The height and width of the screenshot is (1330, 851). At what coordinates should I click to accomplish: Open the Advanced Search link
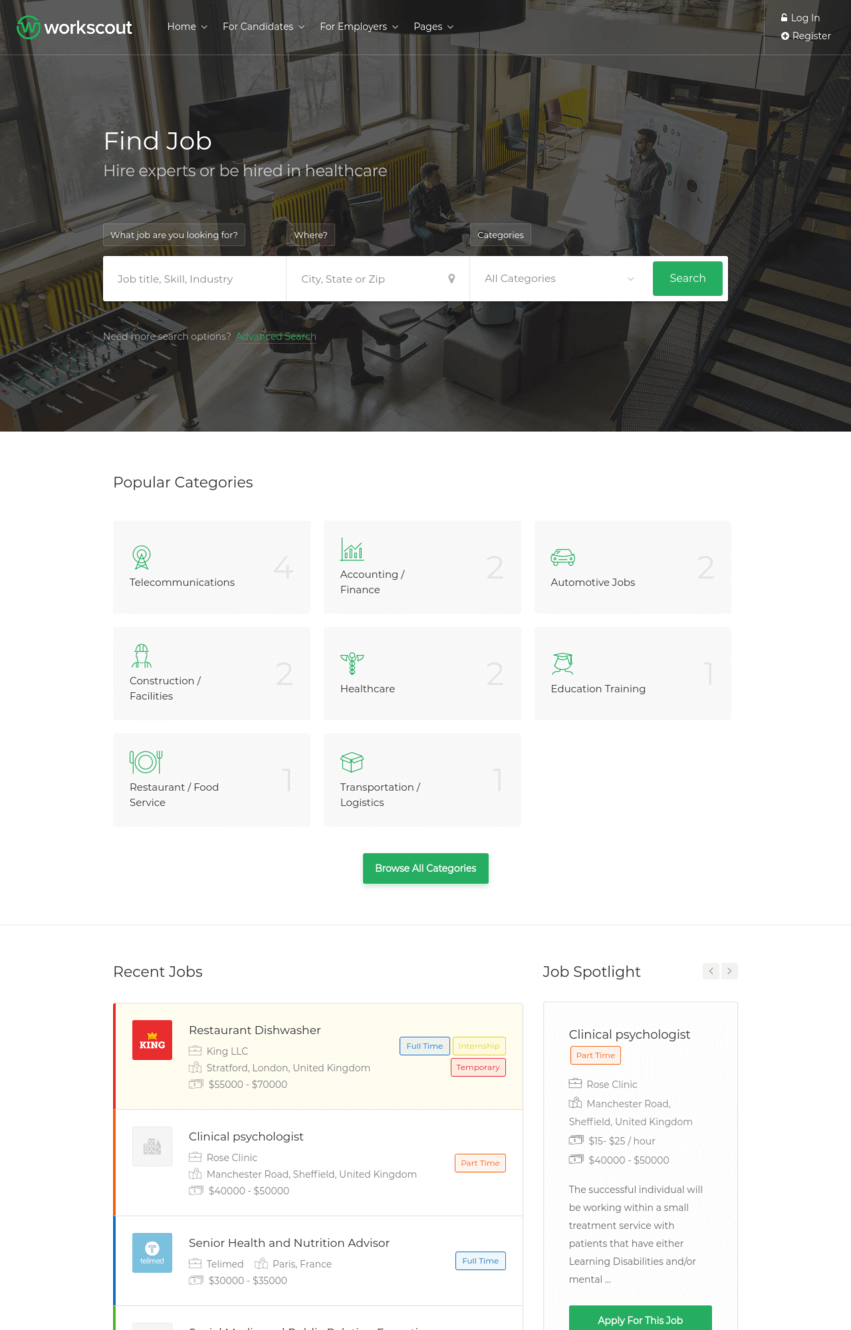pyautogui.click(x=276, y=337)
